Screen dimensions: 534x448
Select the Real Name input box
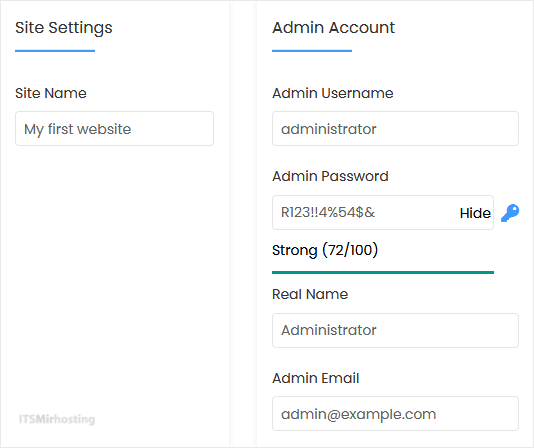click(x=395, y=330)
